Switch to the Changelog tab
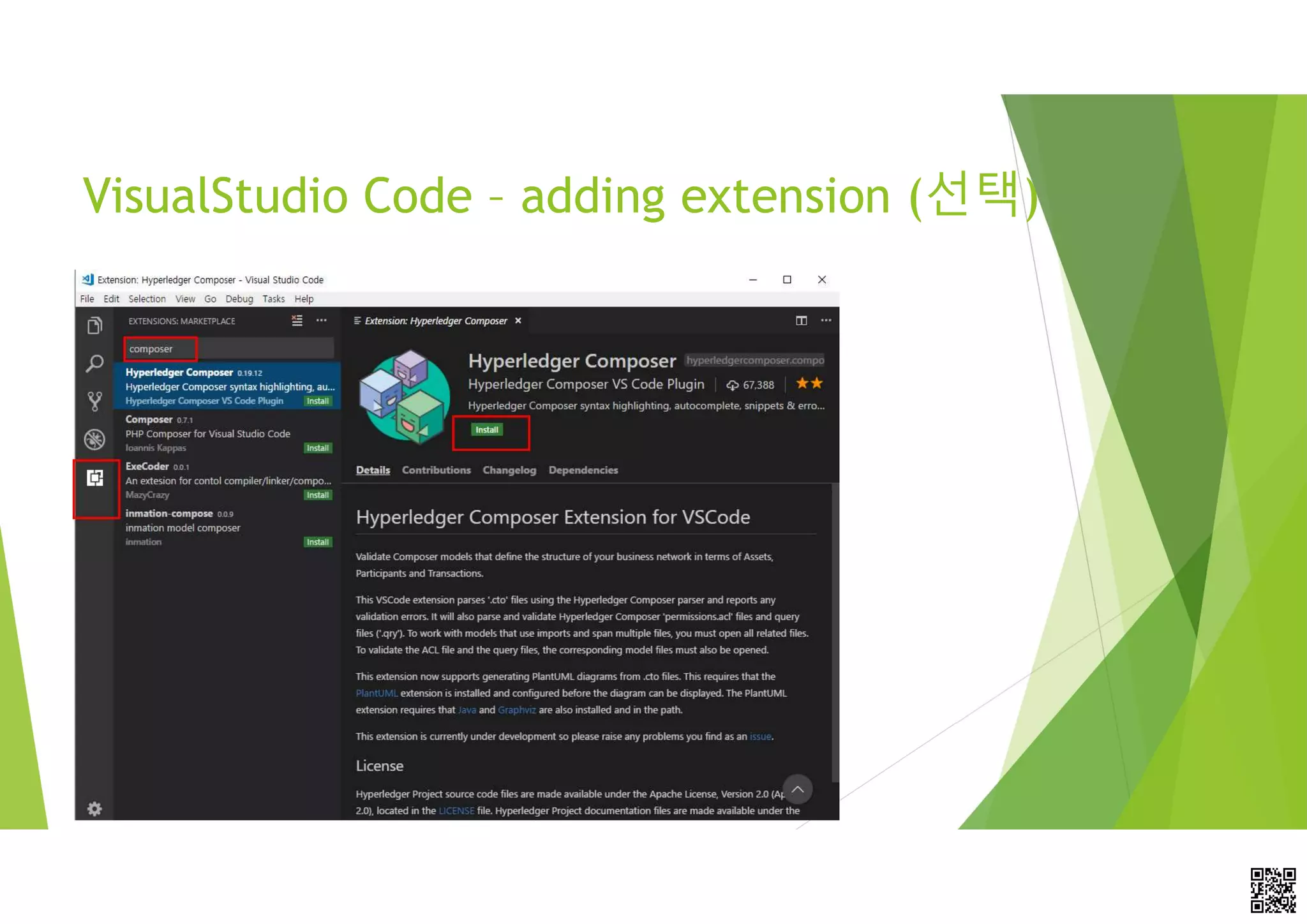Image resolution: width=1307 pixels, height=924 pixels. click(509, 470)
